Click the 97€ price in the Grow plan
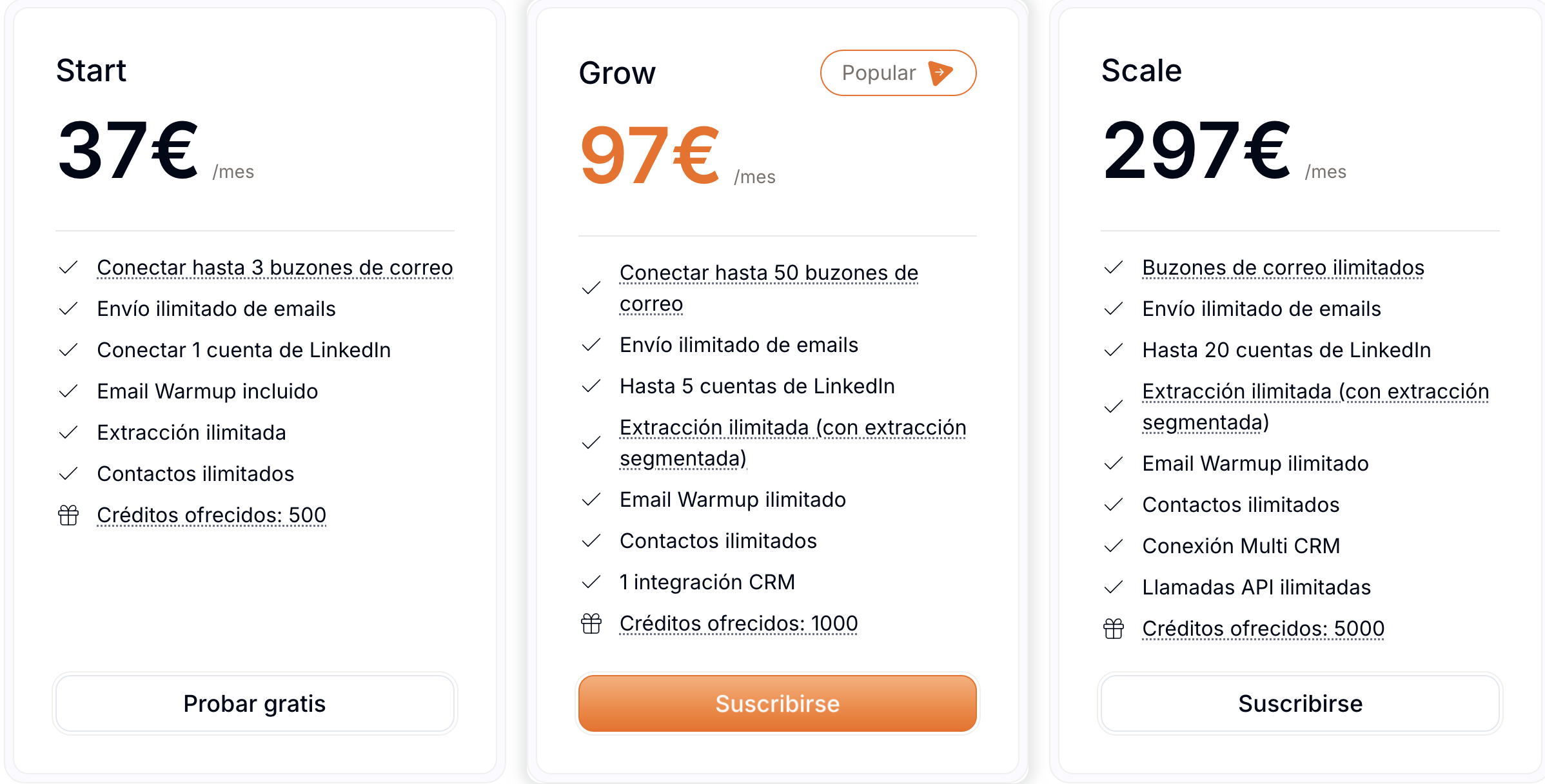The height and width of the screenshot is (784, 1545). 649,155
